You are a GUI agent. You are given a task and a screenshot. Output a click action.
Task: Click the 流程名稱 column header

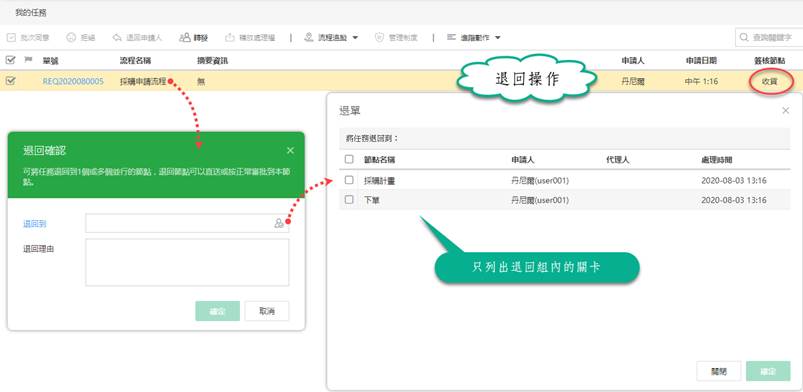tap(135, 60)
